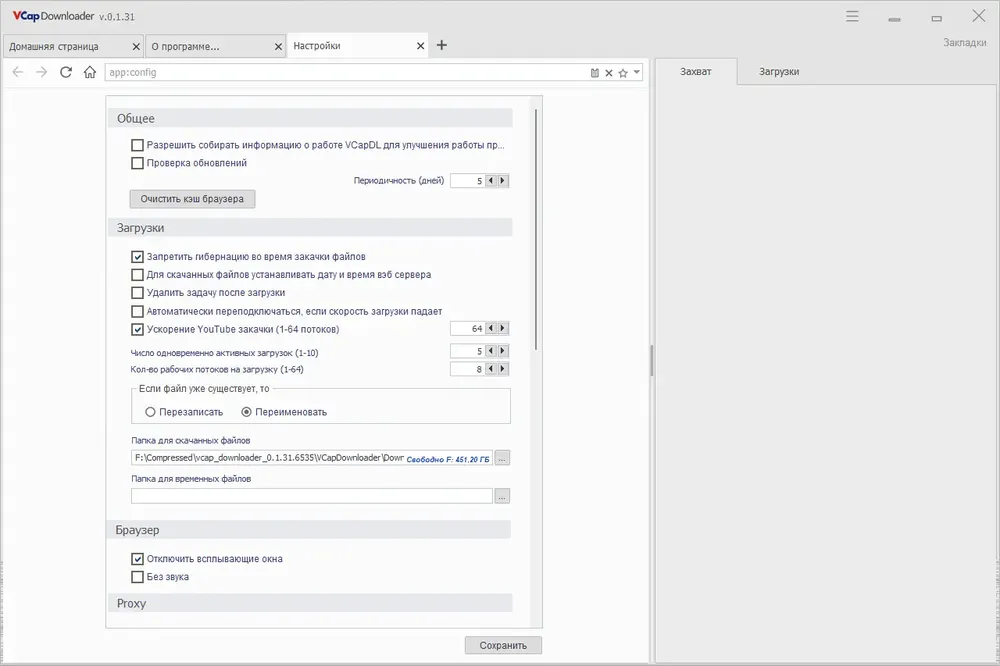
Task: Increase YouTube threads count
Action: pos(503,328)
